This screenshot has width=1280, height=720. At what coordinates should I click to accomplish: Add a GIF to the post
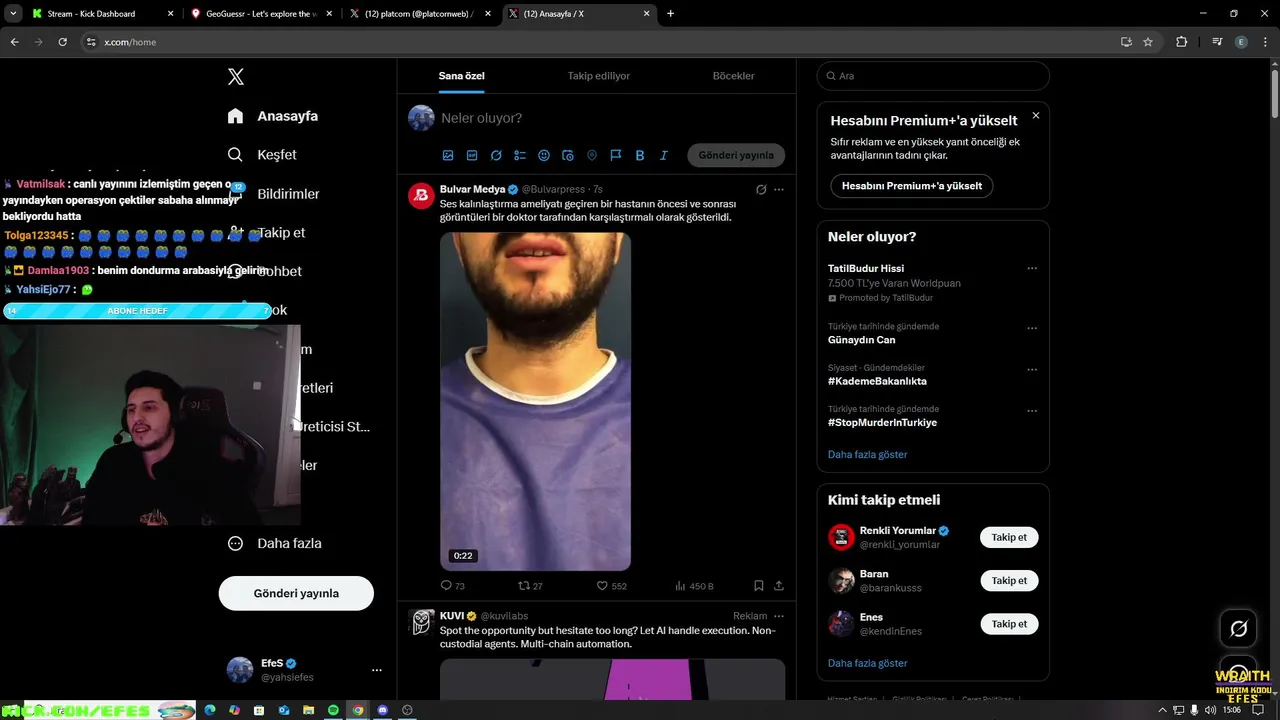coord(472,155)
